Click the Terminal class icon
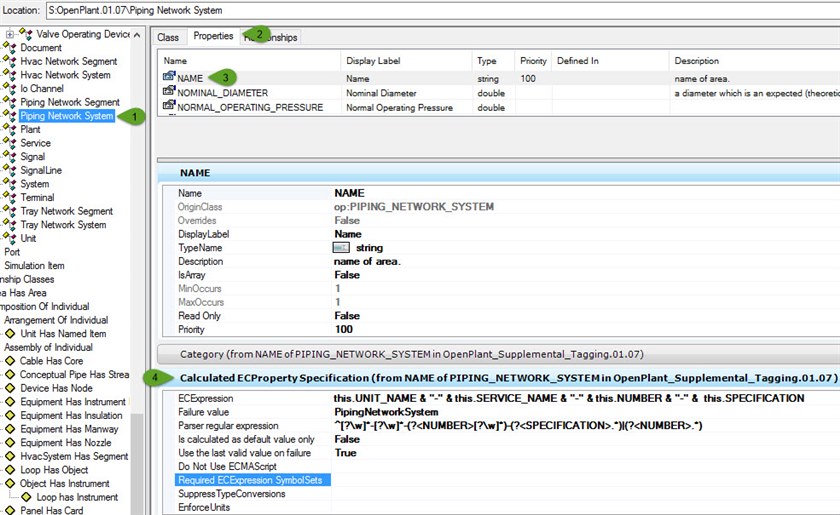 [x=10, y=197]
